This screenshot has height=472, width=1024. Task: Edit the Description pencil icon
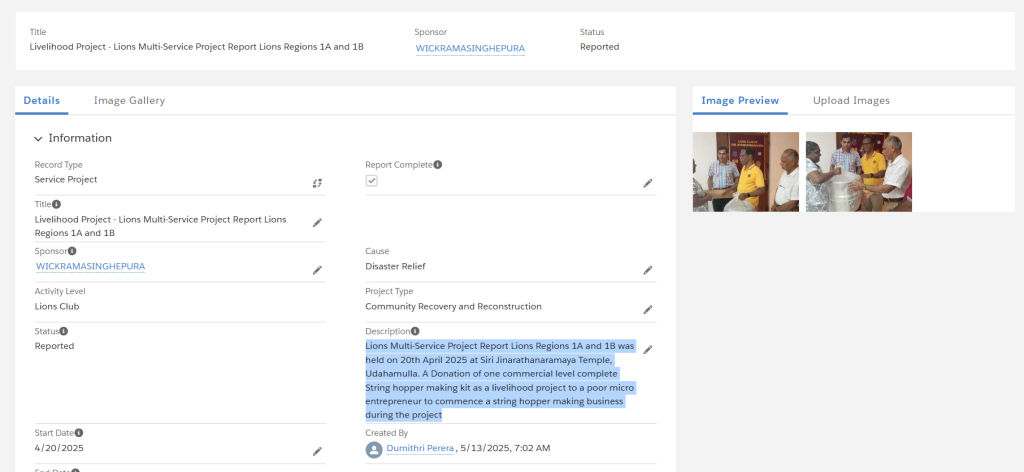648,350
